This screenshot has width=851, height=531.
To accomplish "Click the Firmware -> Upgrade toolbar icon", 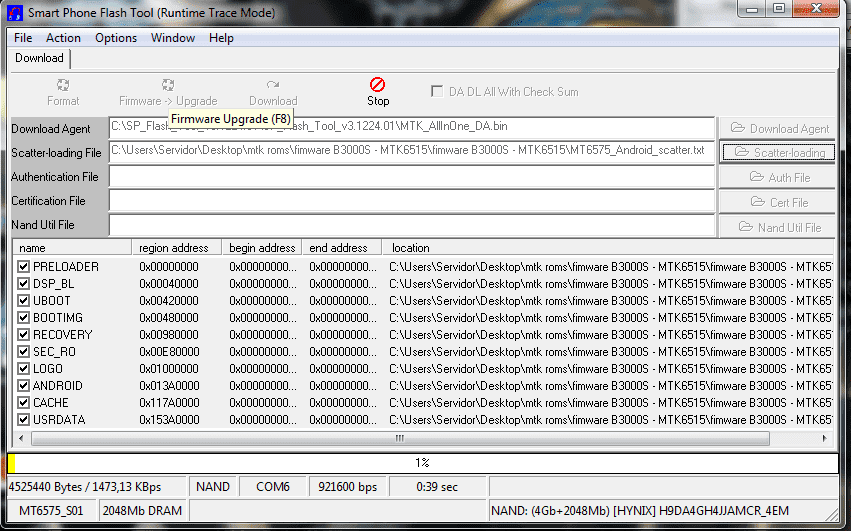I will pos(168,85).
